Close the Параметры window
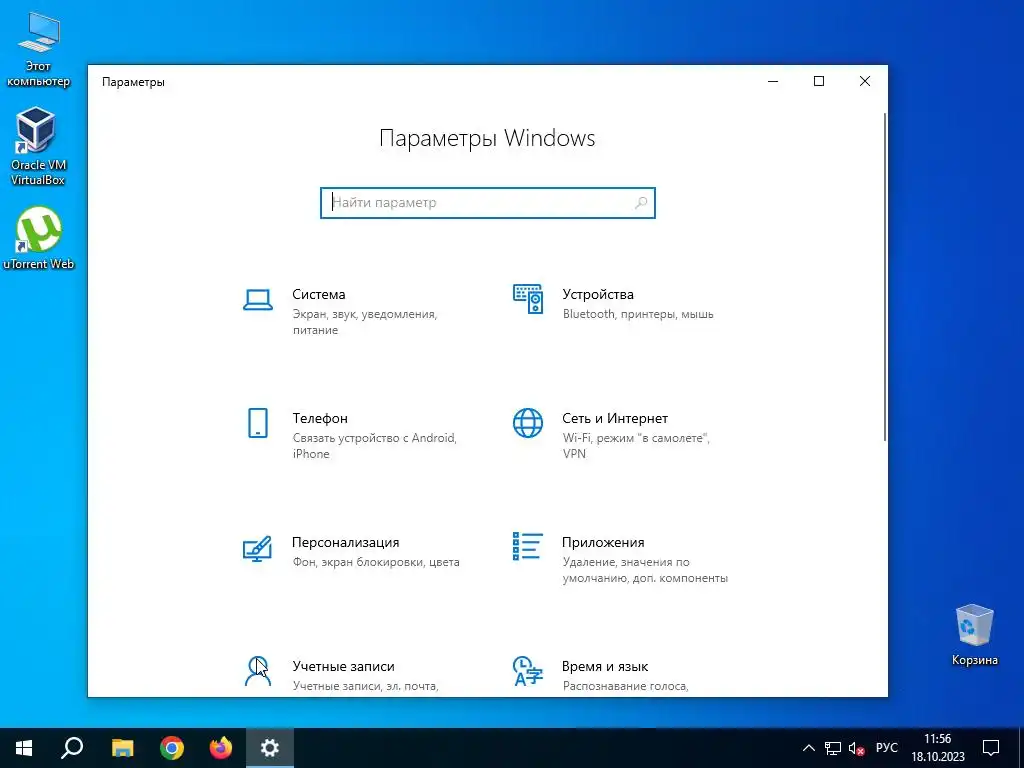Image resolution: width=1024 pixels, height=768 pixels. click(x=865, y=82)
